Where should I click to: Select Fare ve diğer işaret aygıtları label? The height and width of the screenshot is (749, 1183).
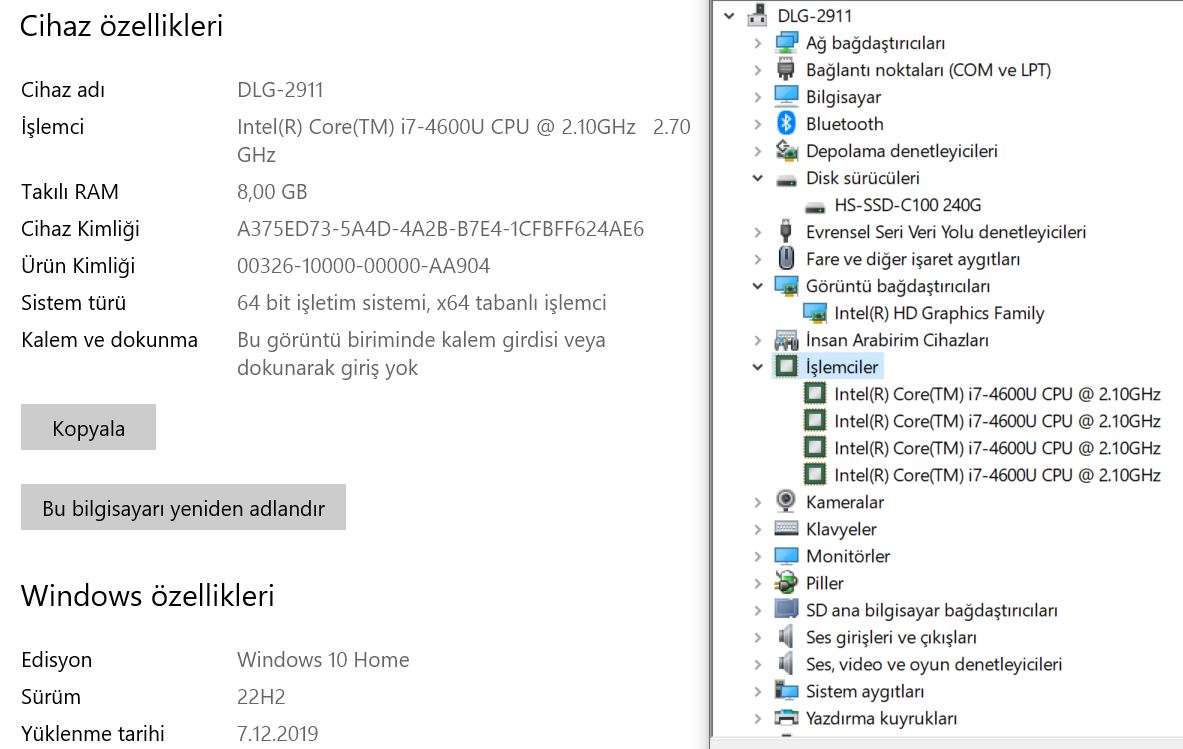tap(913, 259)
